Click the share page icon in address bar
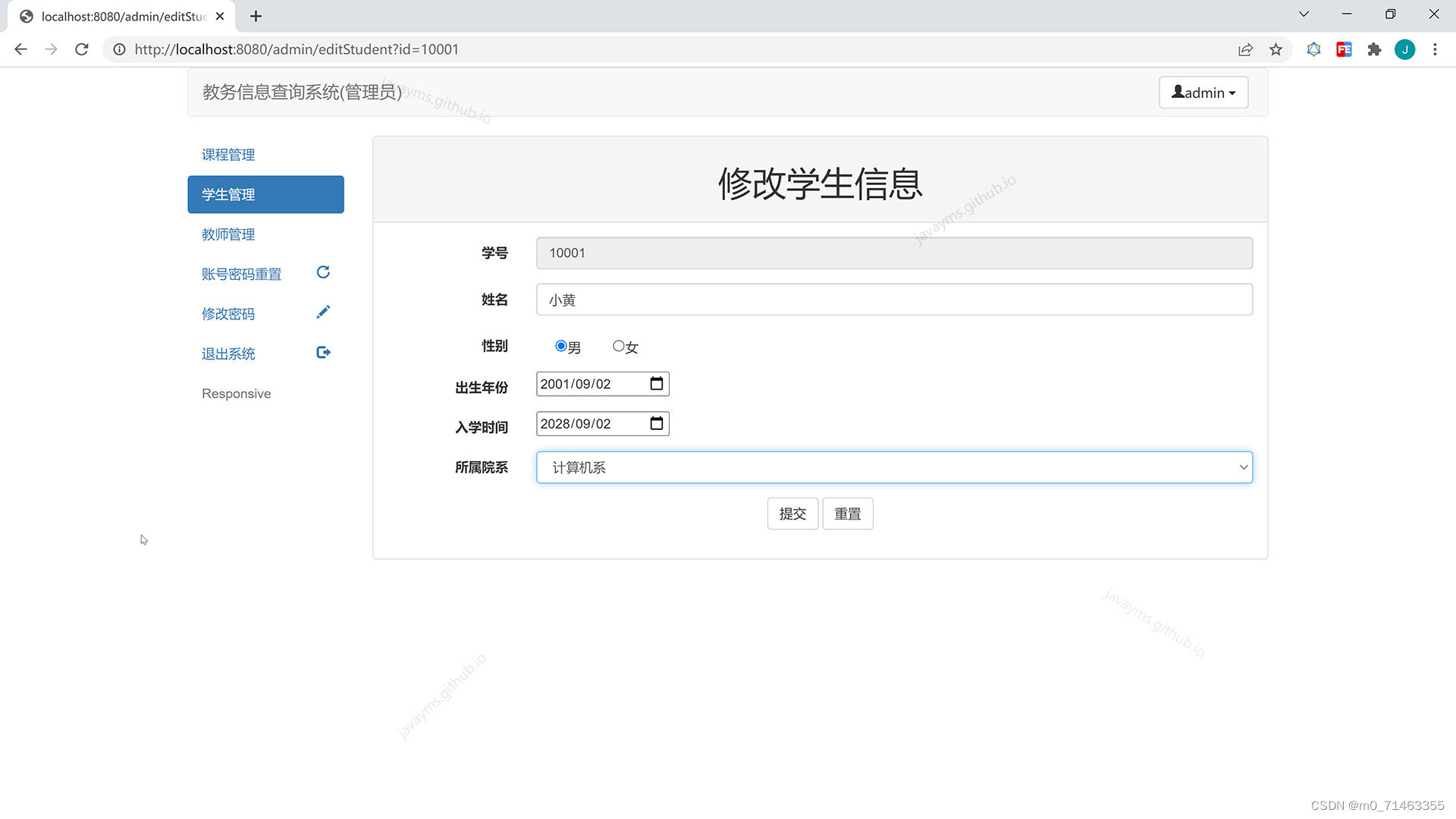Screen dimensions: 1456x819 pyautogui.click(x=1245, y=49)
